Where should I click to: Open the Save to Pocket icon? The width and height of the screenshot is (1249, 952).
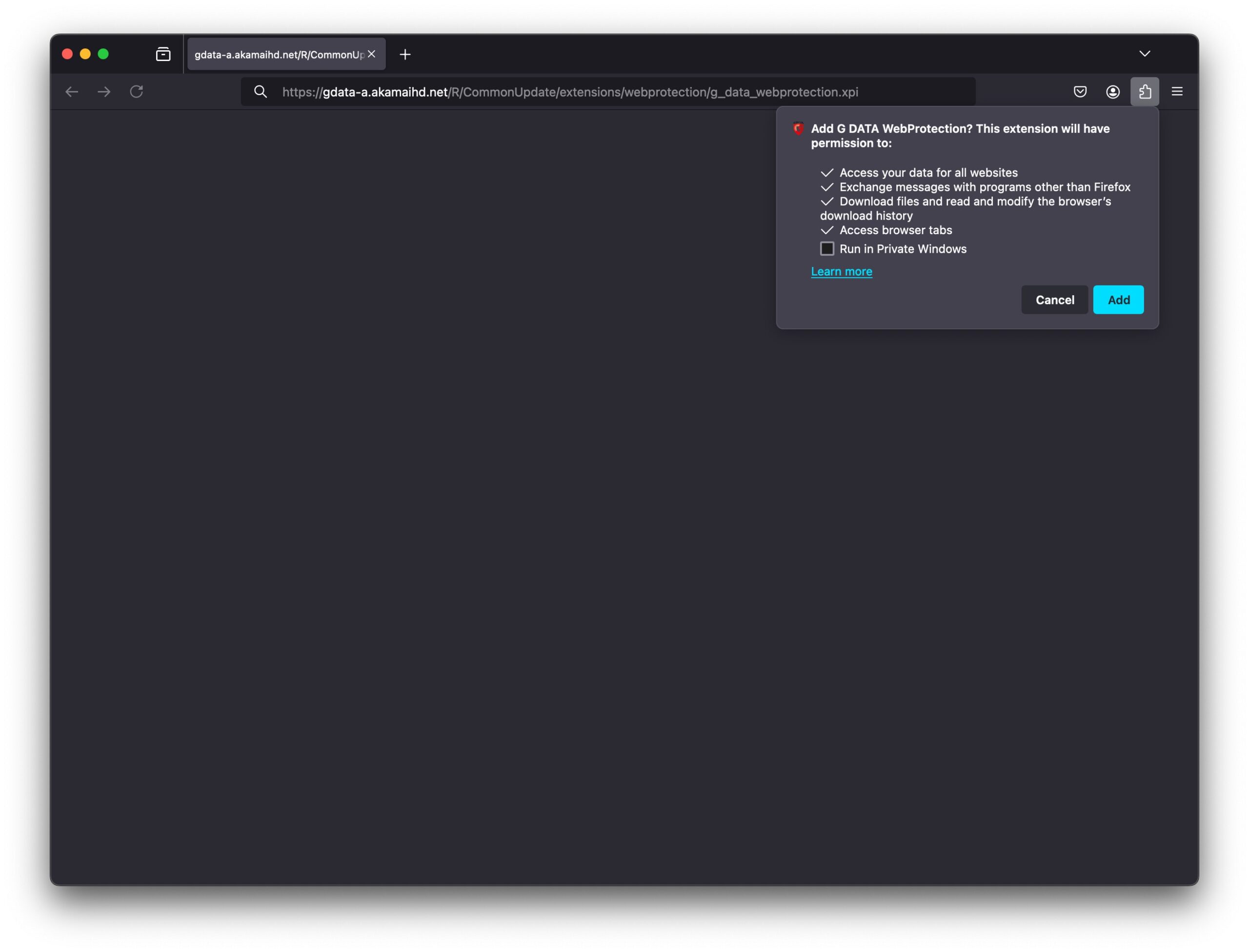click(x=1080, y=92)
